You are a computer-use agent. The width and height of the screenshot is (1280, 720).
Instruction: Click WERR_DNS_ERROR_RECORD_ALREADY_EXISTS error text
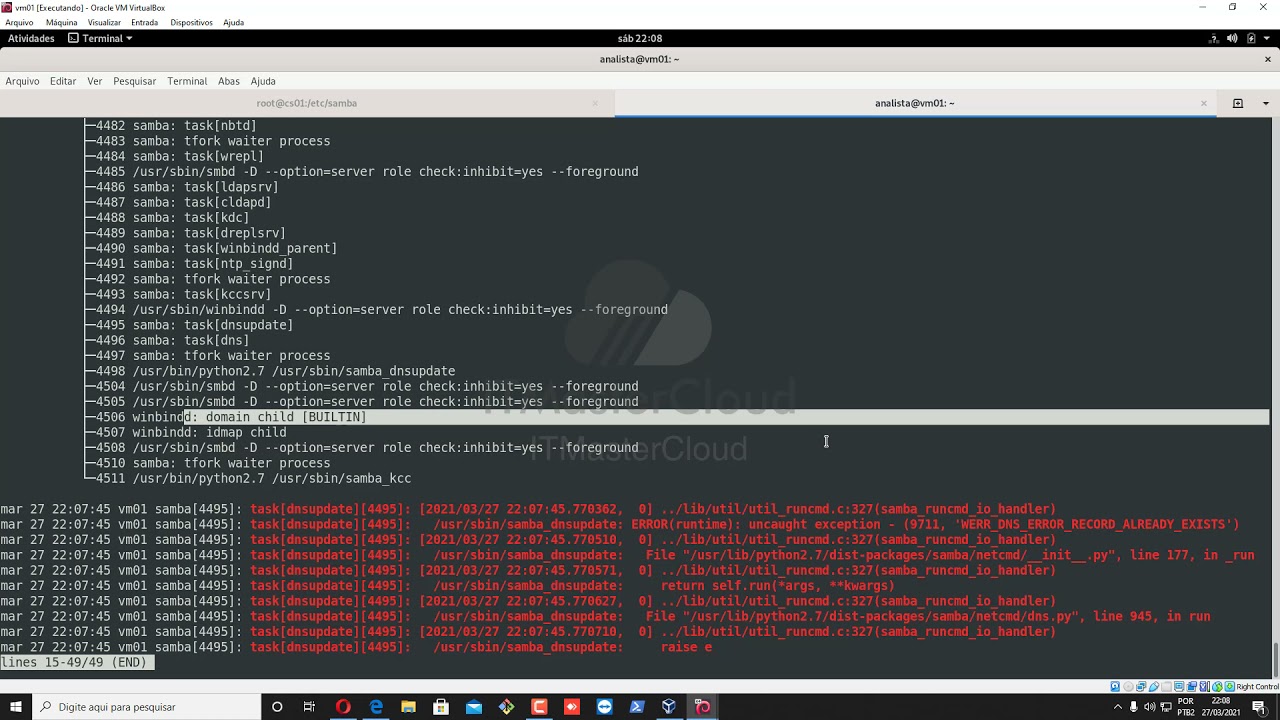point(1091,524)
